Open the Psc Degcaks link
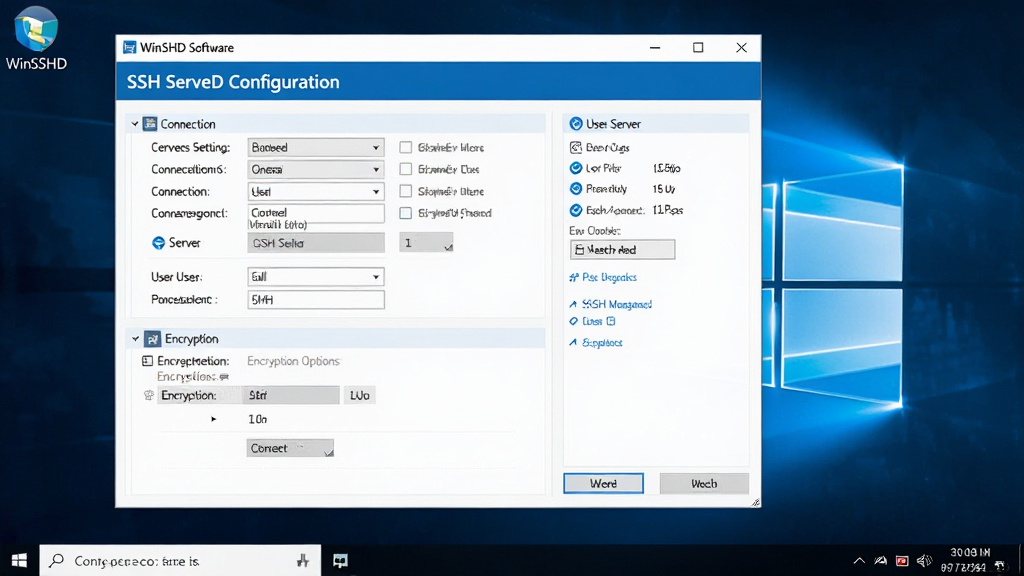The width and height of the screenshot is (1024, 576). coord(609,278)
